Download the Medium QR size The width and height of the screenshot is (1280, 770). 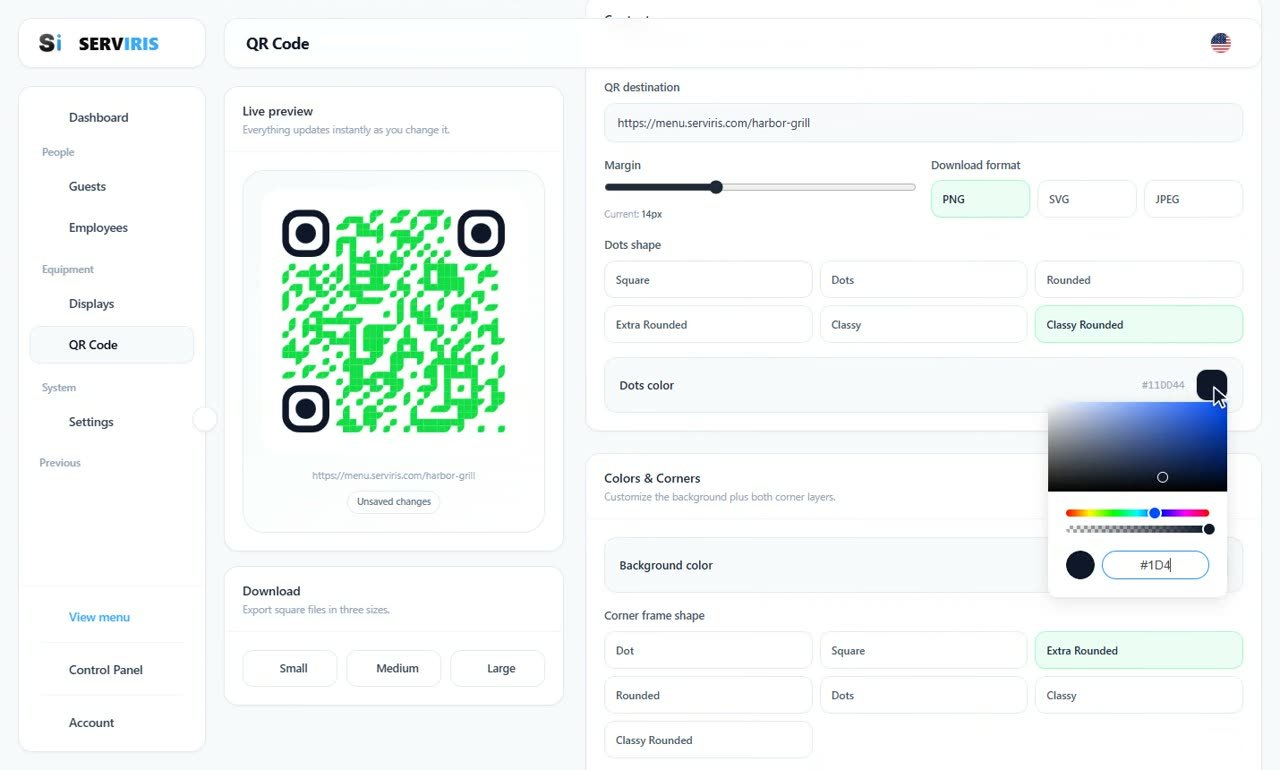click(x=394, y=668)
